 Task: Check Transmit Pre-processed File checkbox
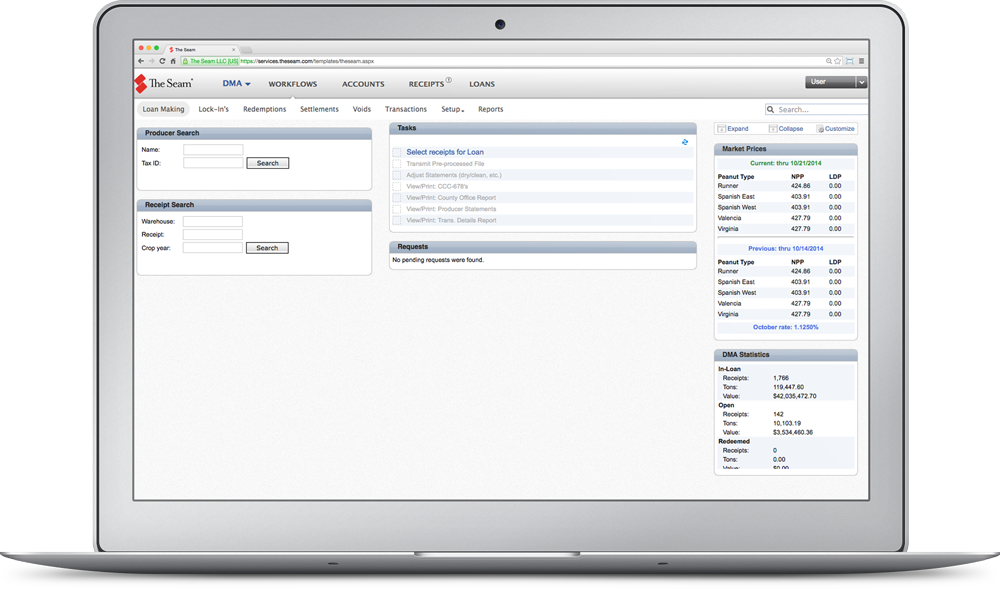tap(397, 164)
